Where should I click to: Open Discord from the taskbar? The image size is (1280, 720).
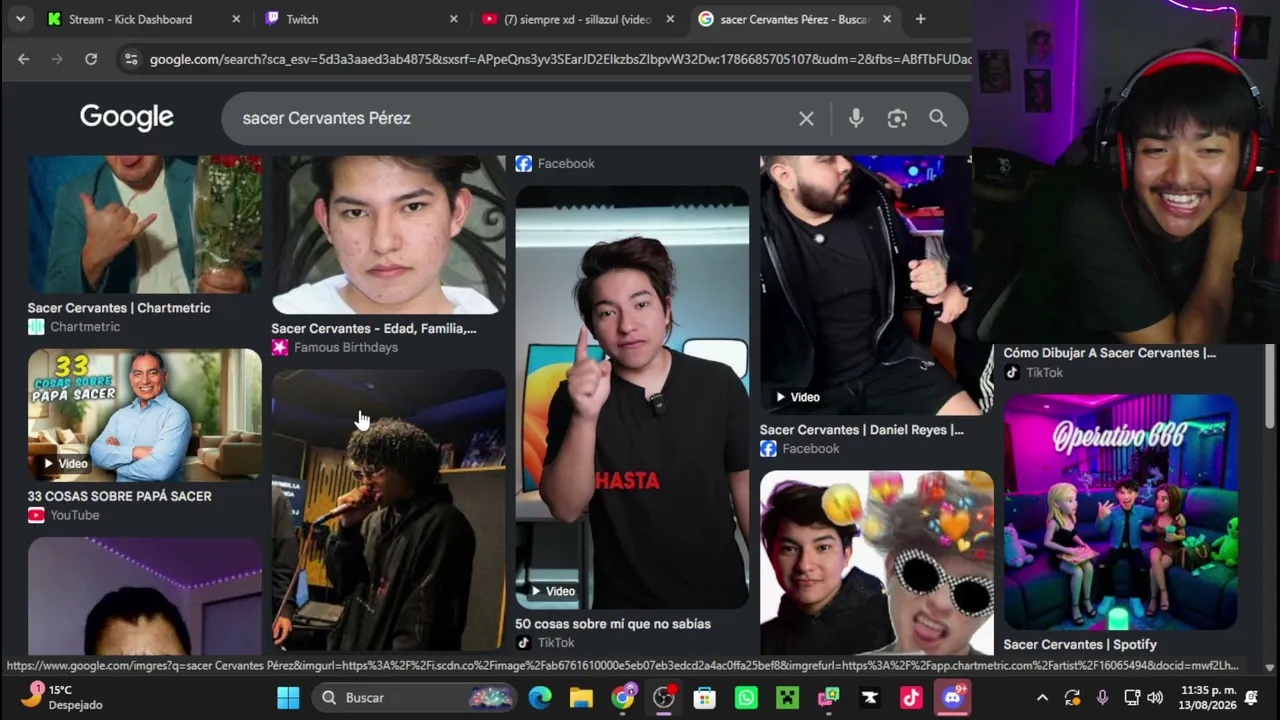(952, 697)
